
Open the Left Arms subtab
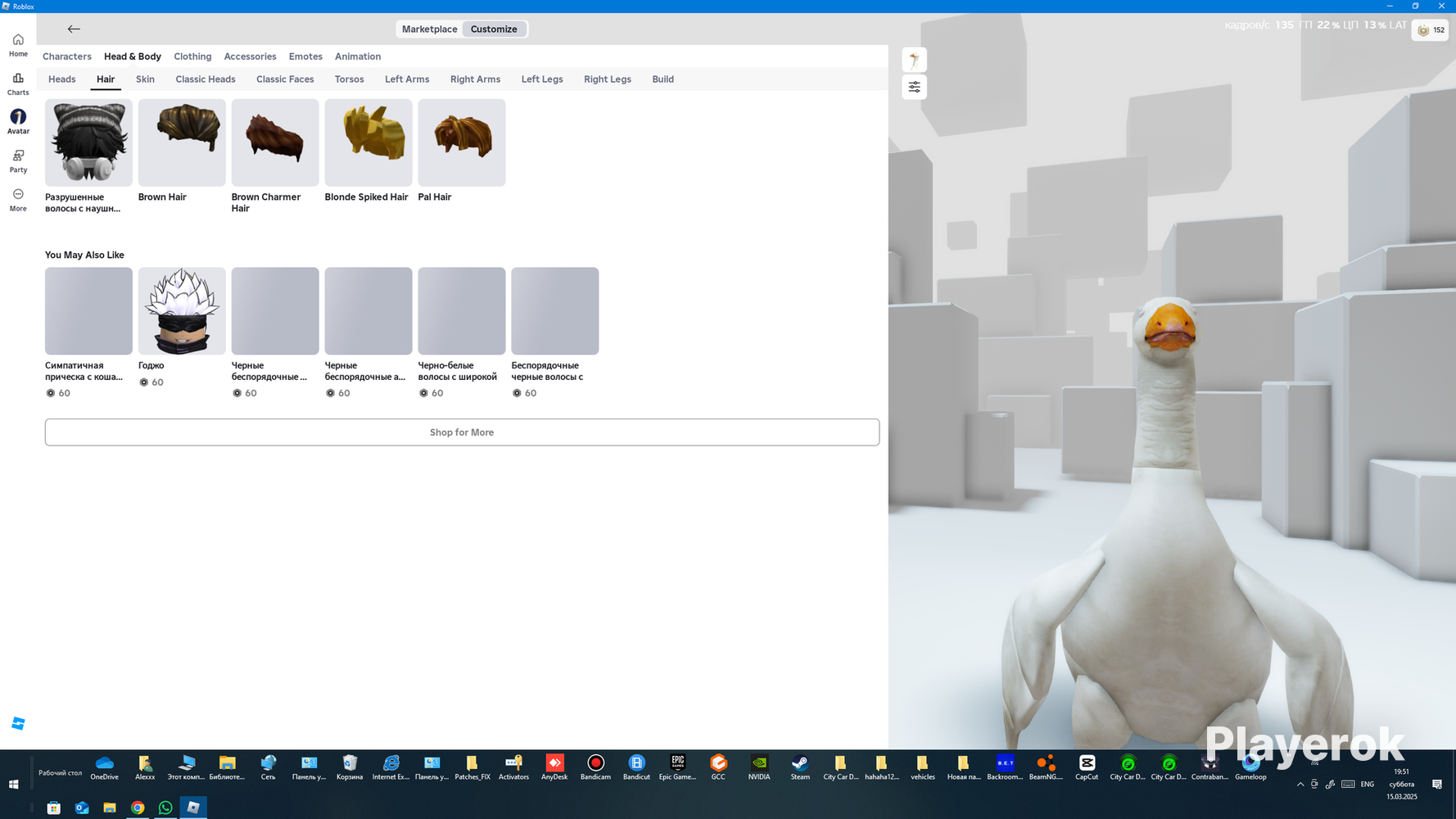coord(407,79)
